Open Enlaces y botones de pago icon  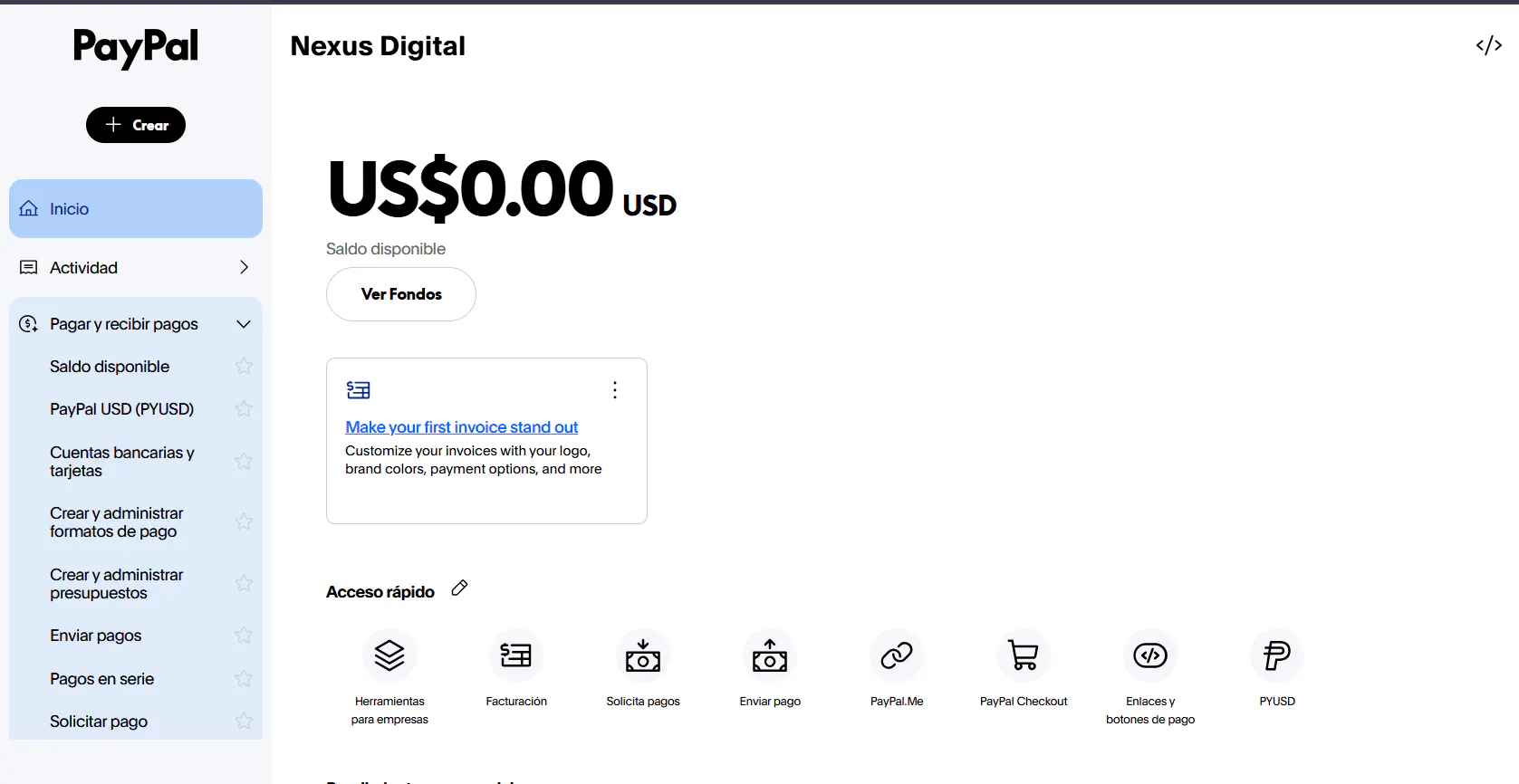(x=1150, y=655)
